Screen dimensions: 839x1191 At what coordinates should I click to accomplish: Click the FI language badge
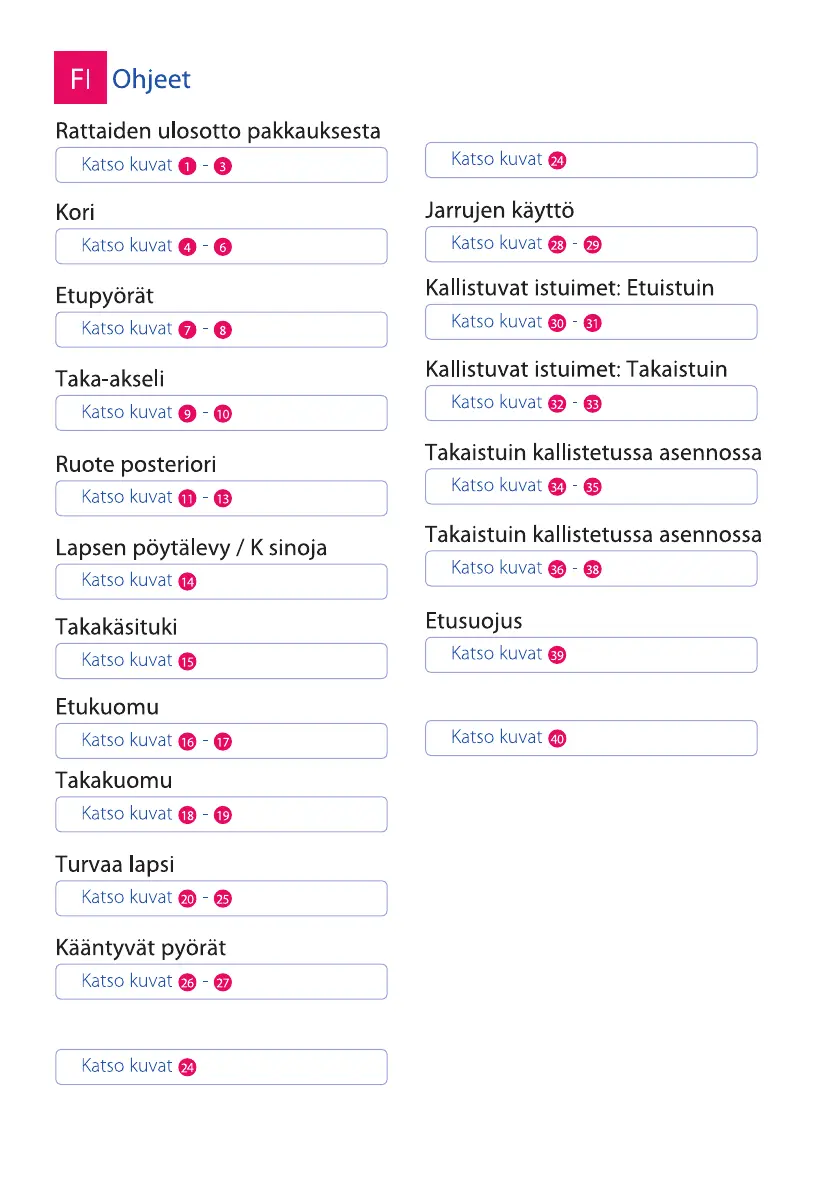(x=80, y=79)
